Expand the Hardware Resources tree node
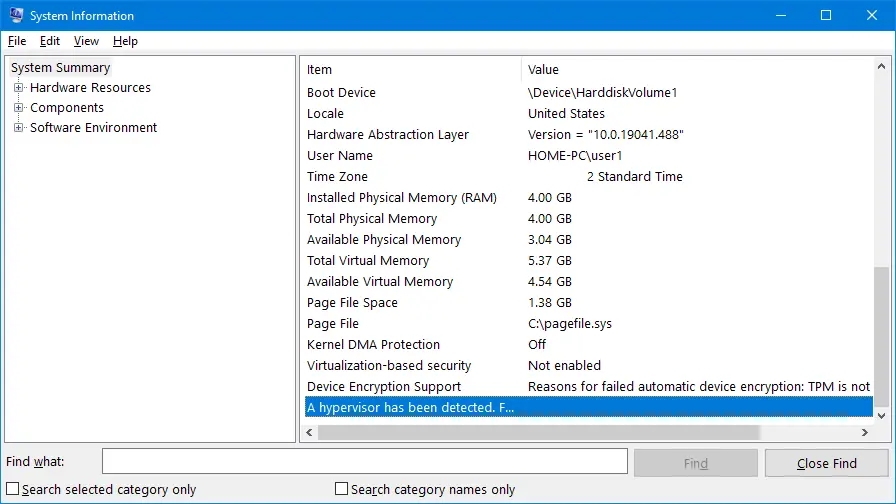Viewport: 896px width, 504px height. (x=18, y=88)
